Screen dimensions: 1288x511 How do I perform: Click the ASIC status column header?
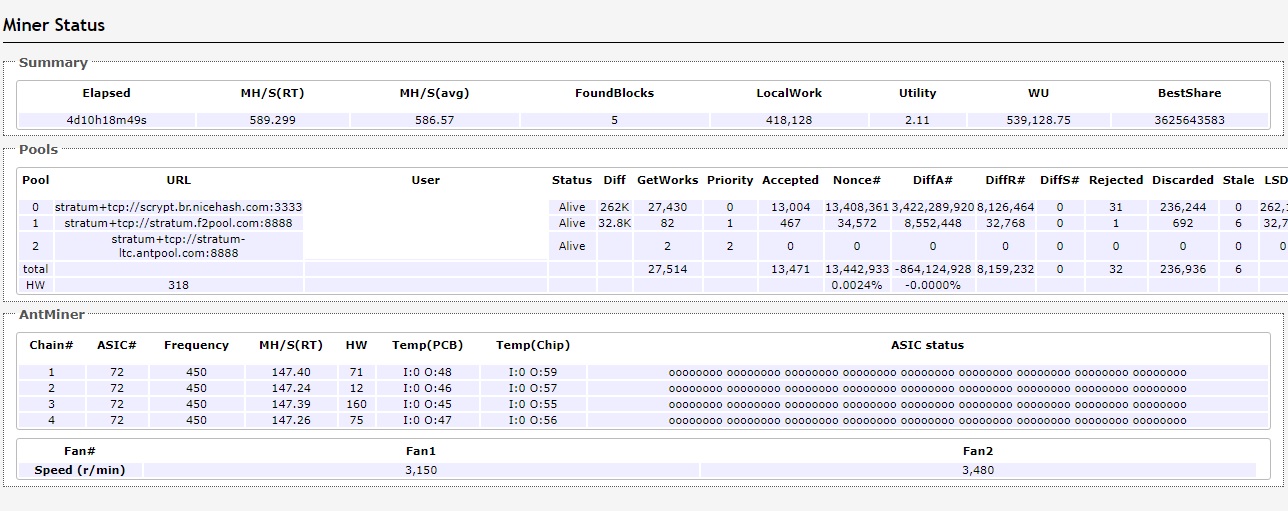(x=927, y=345)
